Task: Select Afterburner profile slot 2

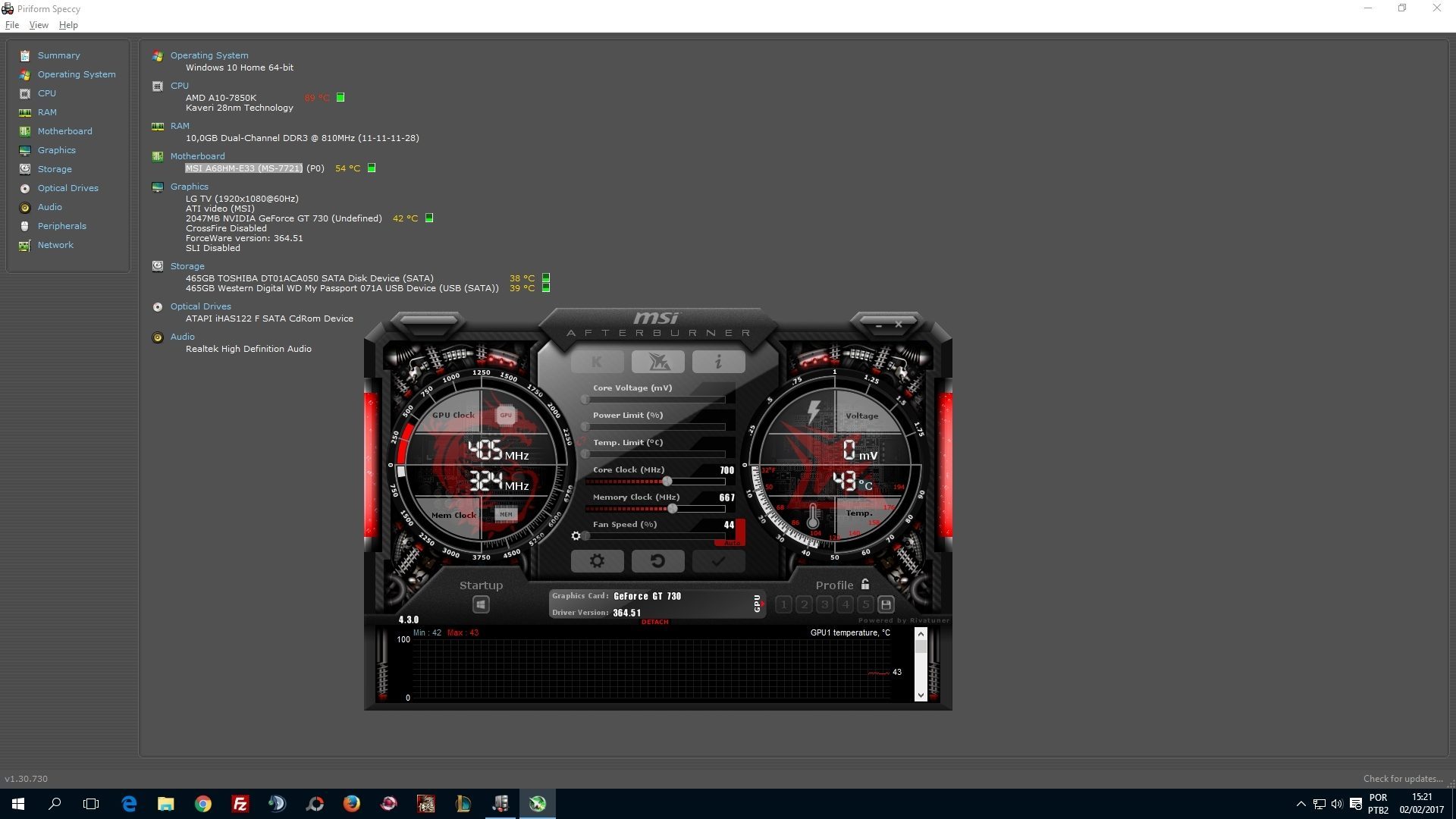Action: (805, 604)
